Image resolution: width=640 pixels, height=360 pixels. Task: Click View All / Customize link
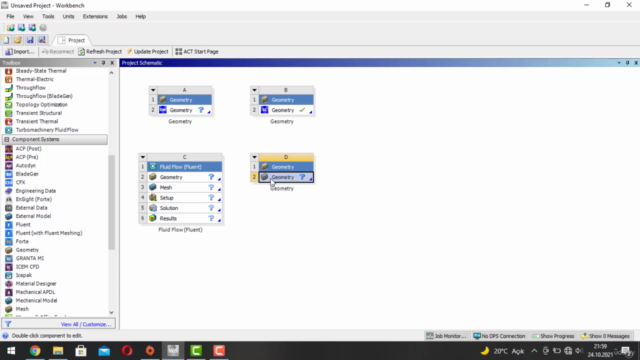[x=86, y=324]
